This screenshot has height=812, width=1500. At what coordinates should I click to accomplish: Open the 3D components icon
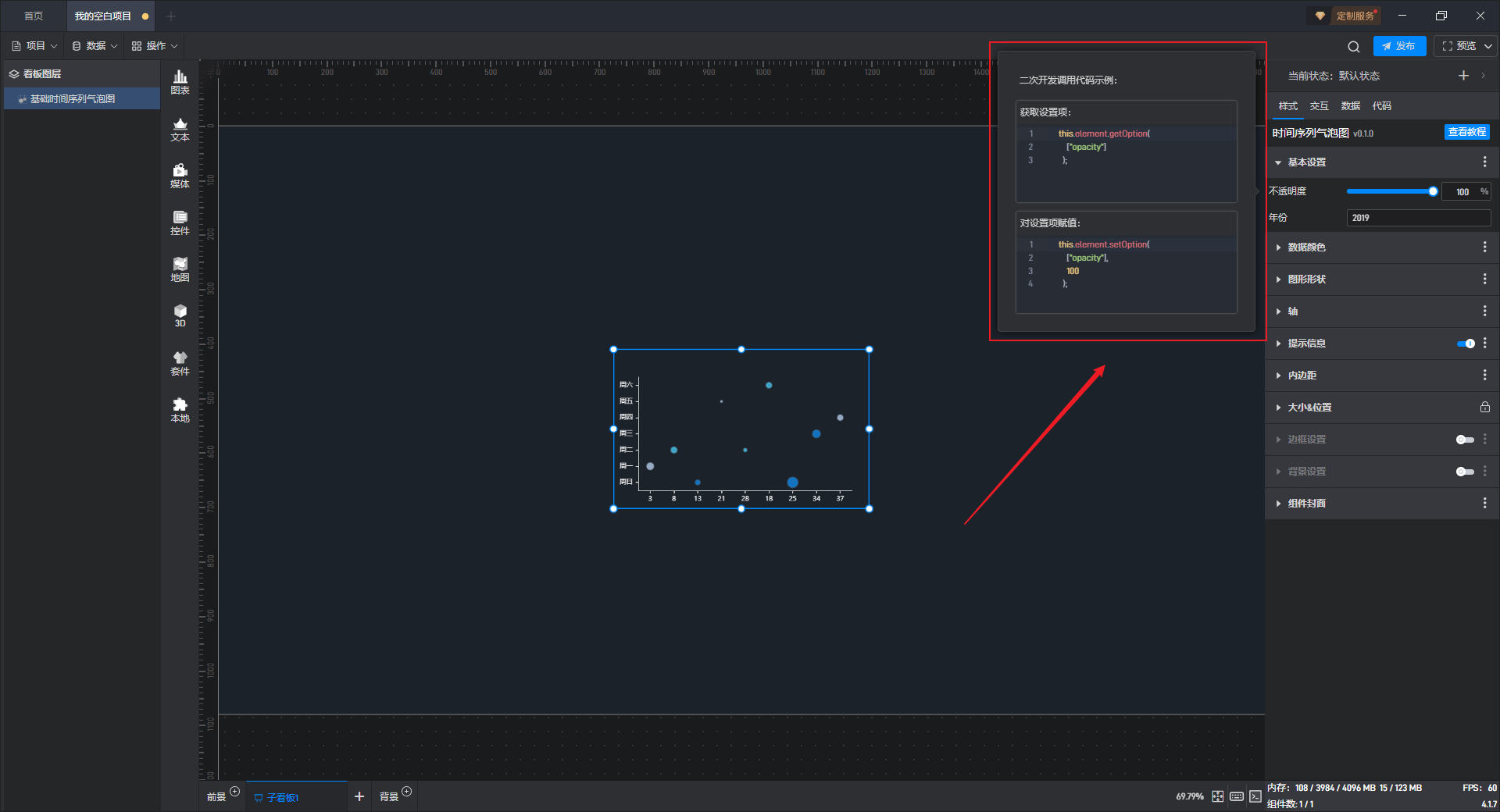[x=180, y=315]
